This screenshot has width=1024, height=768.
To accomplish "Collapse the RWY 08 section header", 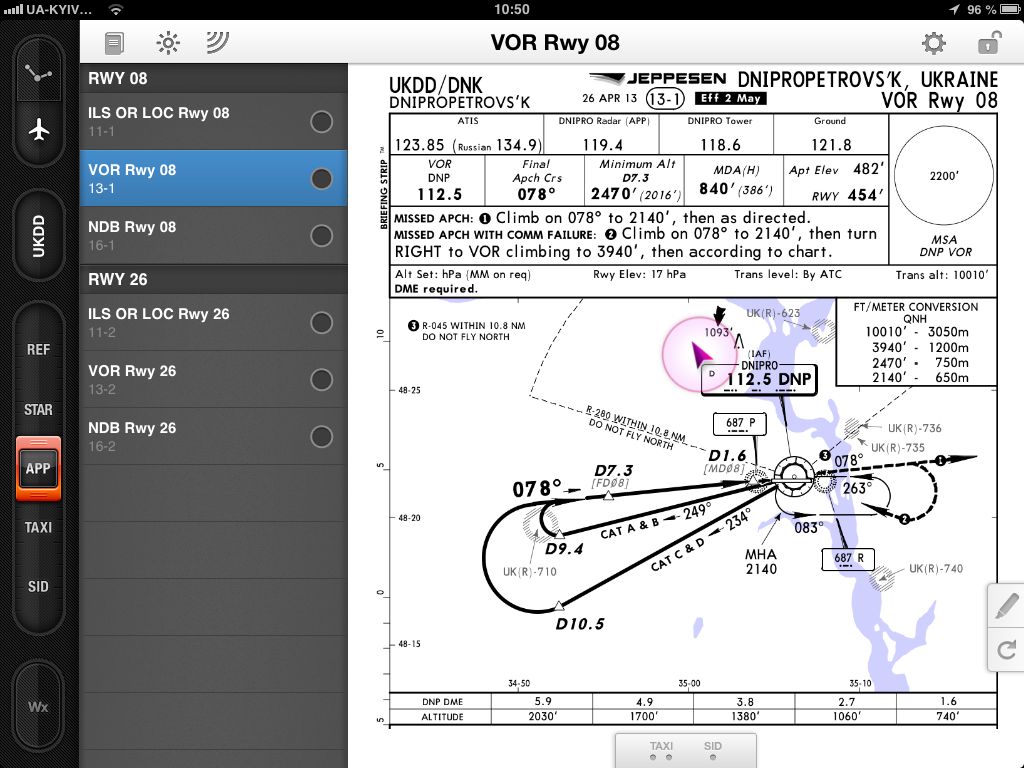I will tap(213, 78).
